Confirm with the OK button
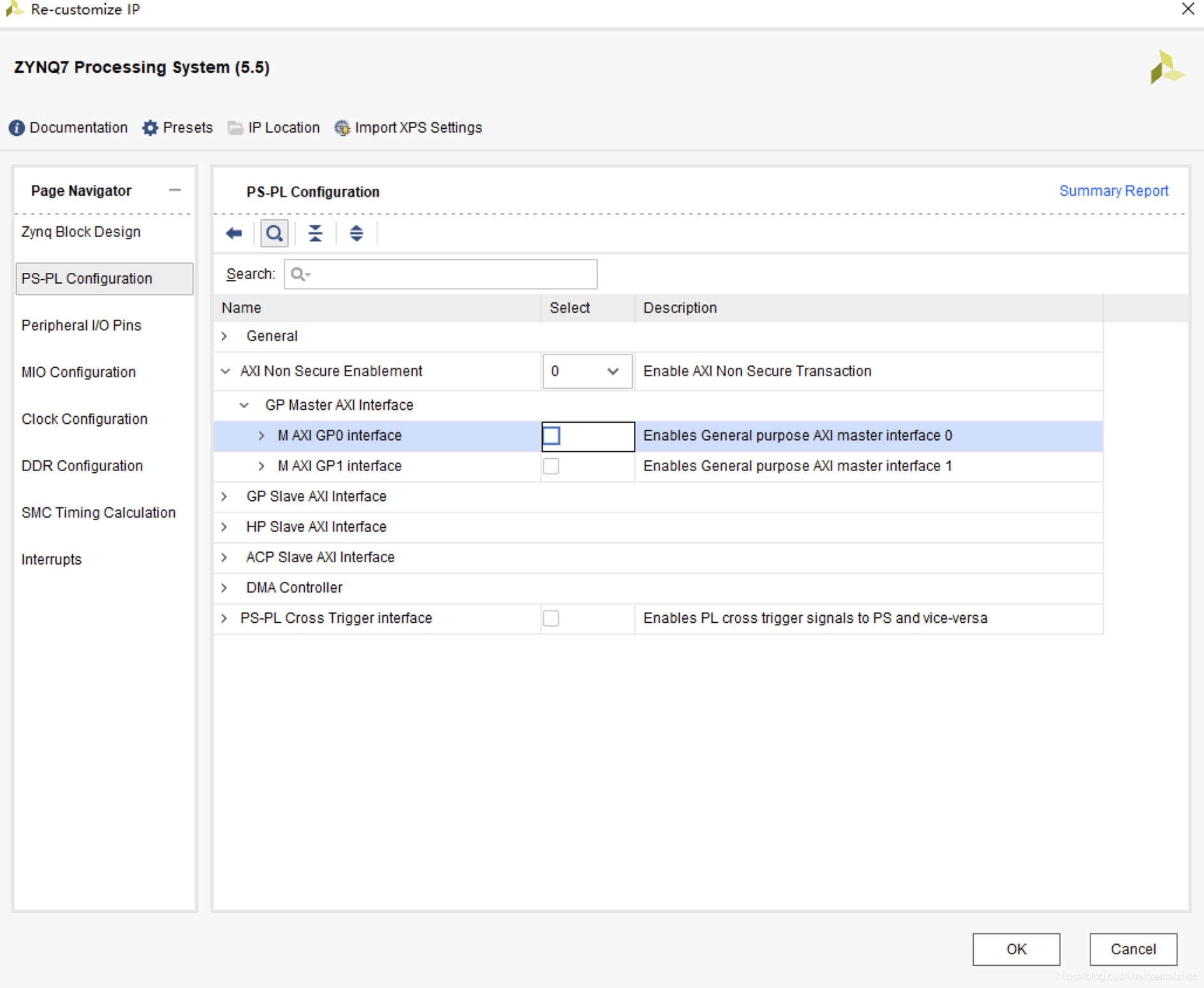 coord(1016,949)
